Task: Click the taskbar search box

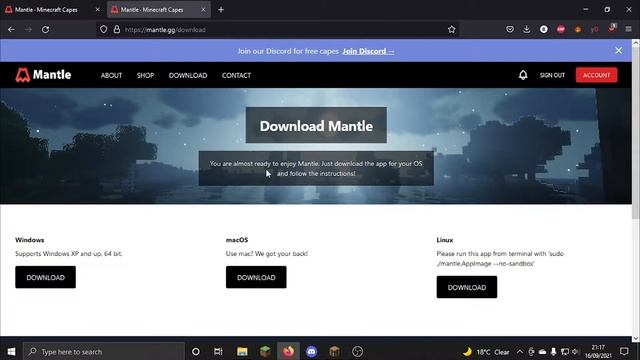Action: click(104, 351)
